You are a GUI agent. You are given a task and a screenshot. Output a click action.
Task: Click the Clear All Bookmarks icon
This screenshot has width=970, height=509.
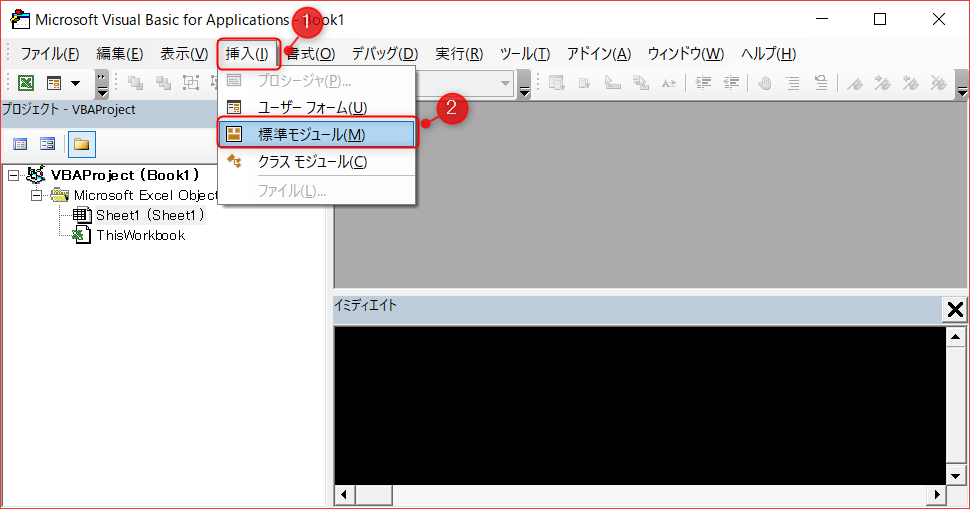coord(938,83)
